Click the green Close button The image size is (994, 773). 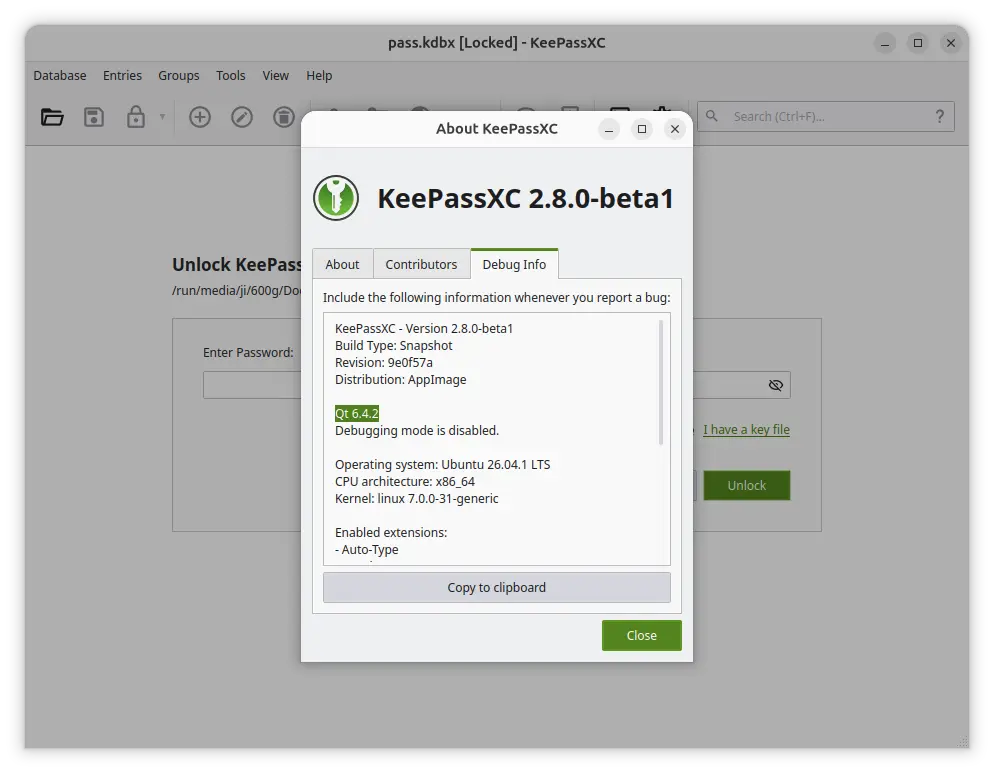642,635
